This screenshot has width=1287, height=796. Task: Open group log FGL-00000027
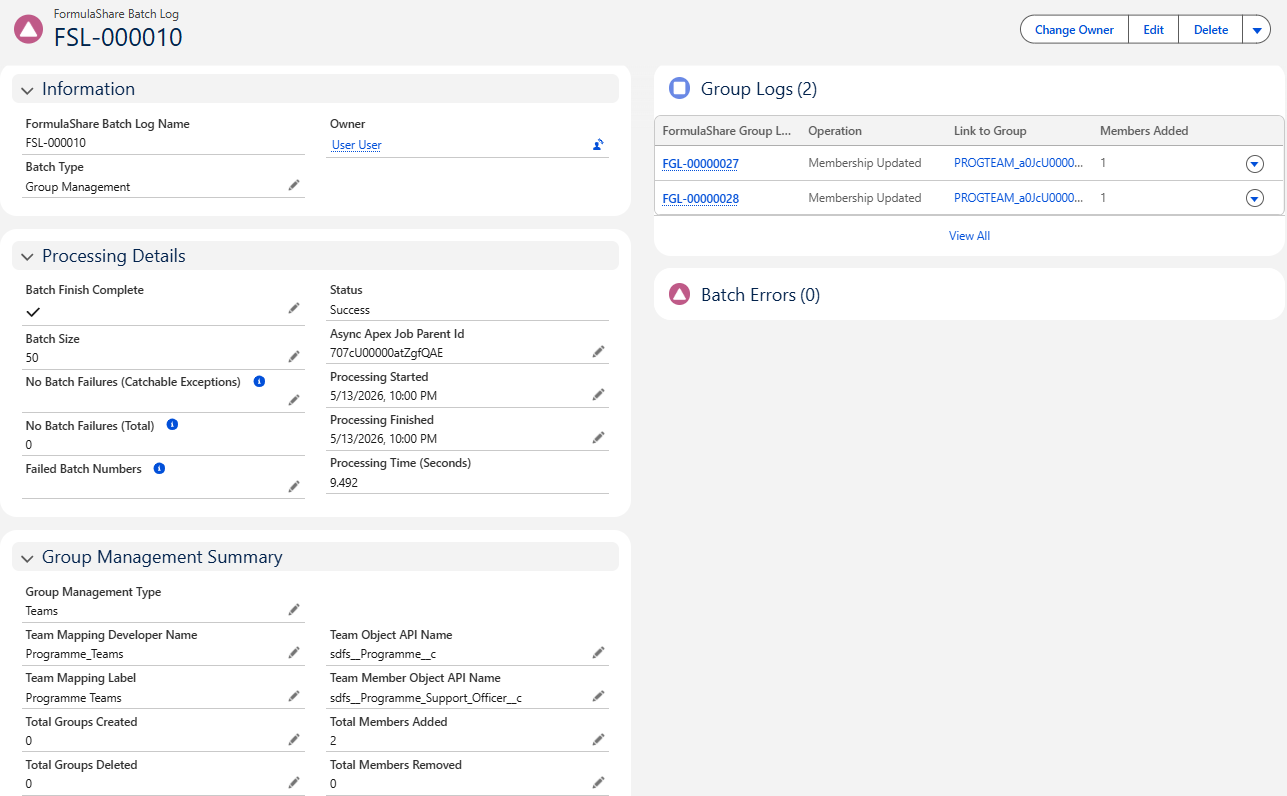700,163
